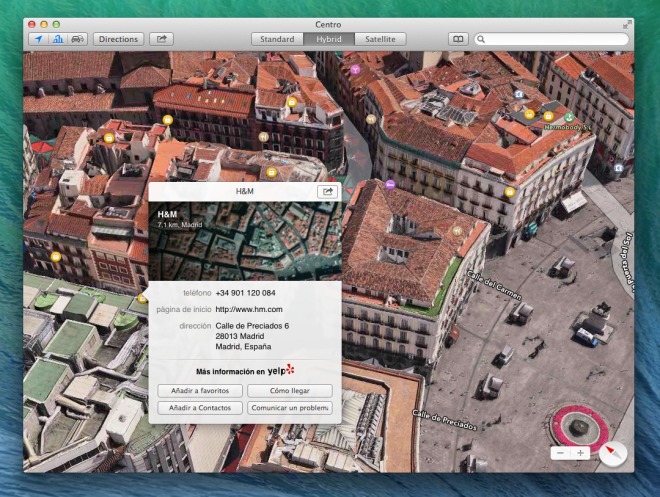Image resolution: width=660 pixels, height=497 pixels.
Task: Click the green Hermobody pin
Action: tap(569, 117)
